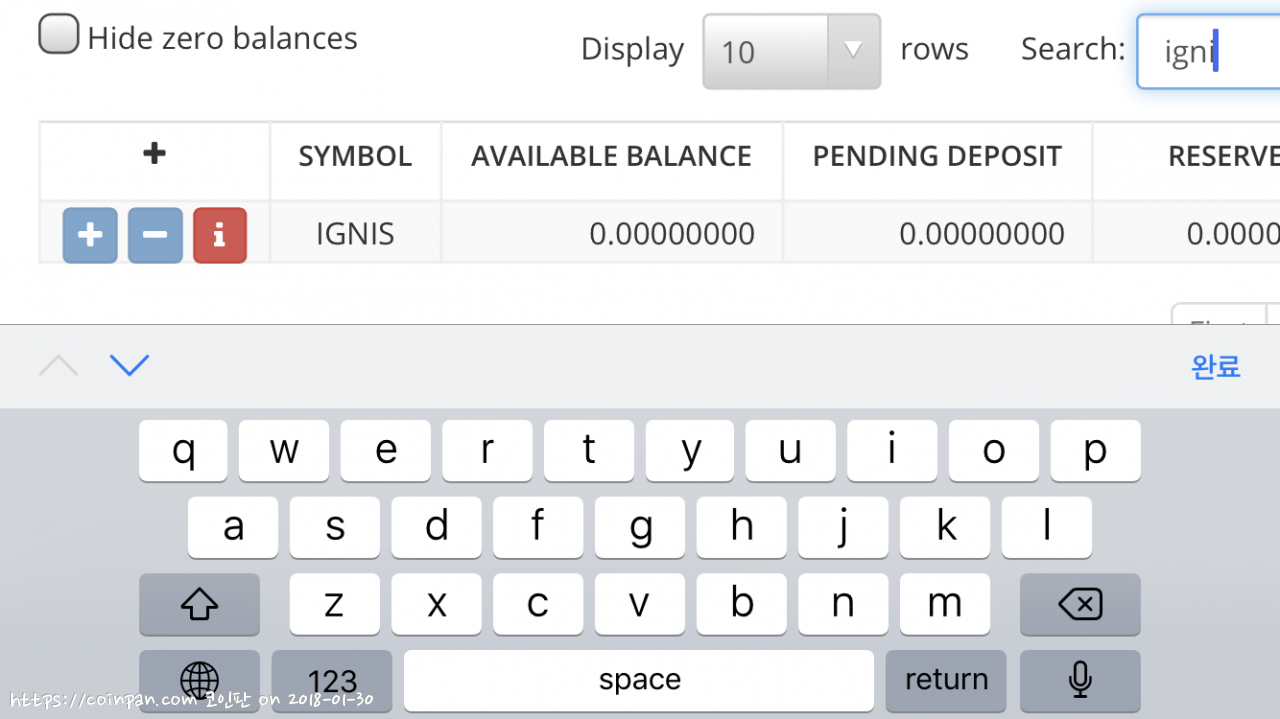Click the plus icon in table header
The image size is (1280, 719).
coord(154,154)
